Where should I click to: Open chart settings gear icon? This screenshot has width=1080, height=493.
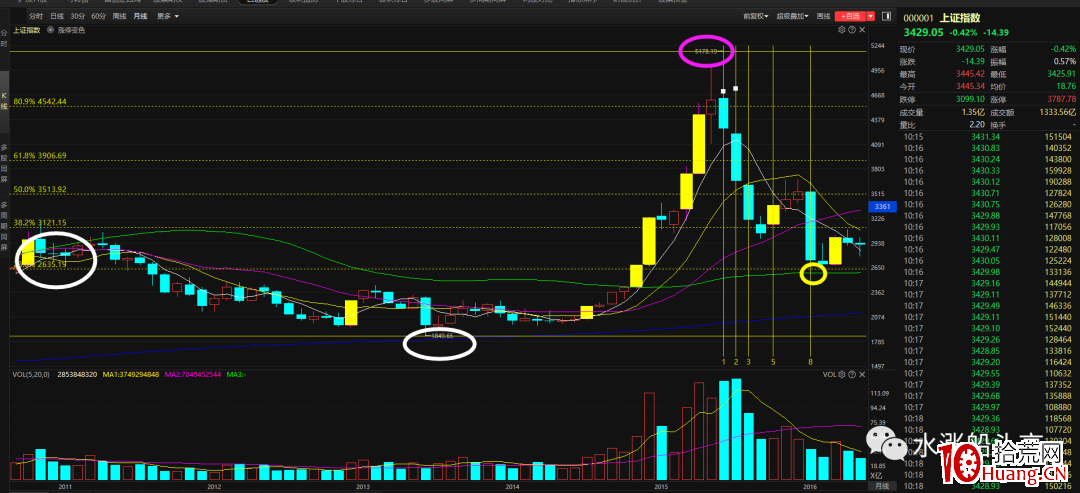[844, 31]
